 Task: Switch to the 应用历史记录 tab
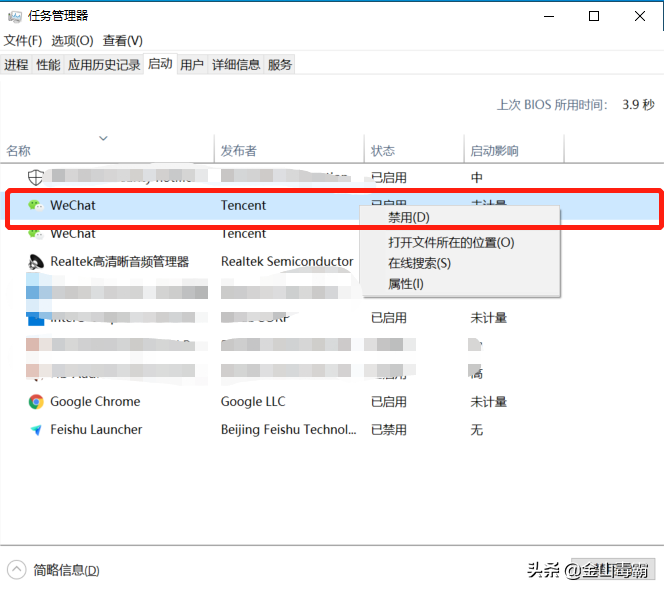[104, 65]
